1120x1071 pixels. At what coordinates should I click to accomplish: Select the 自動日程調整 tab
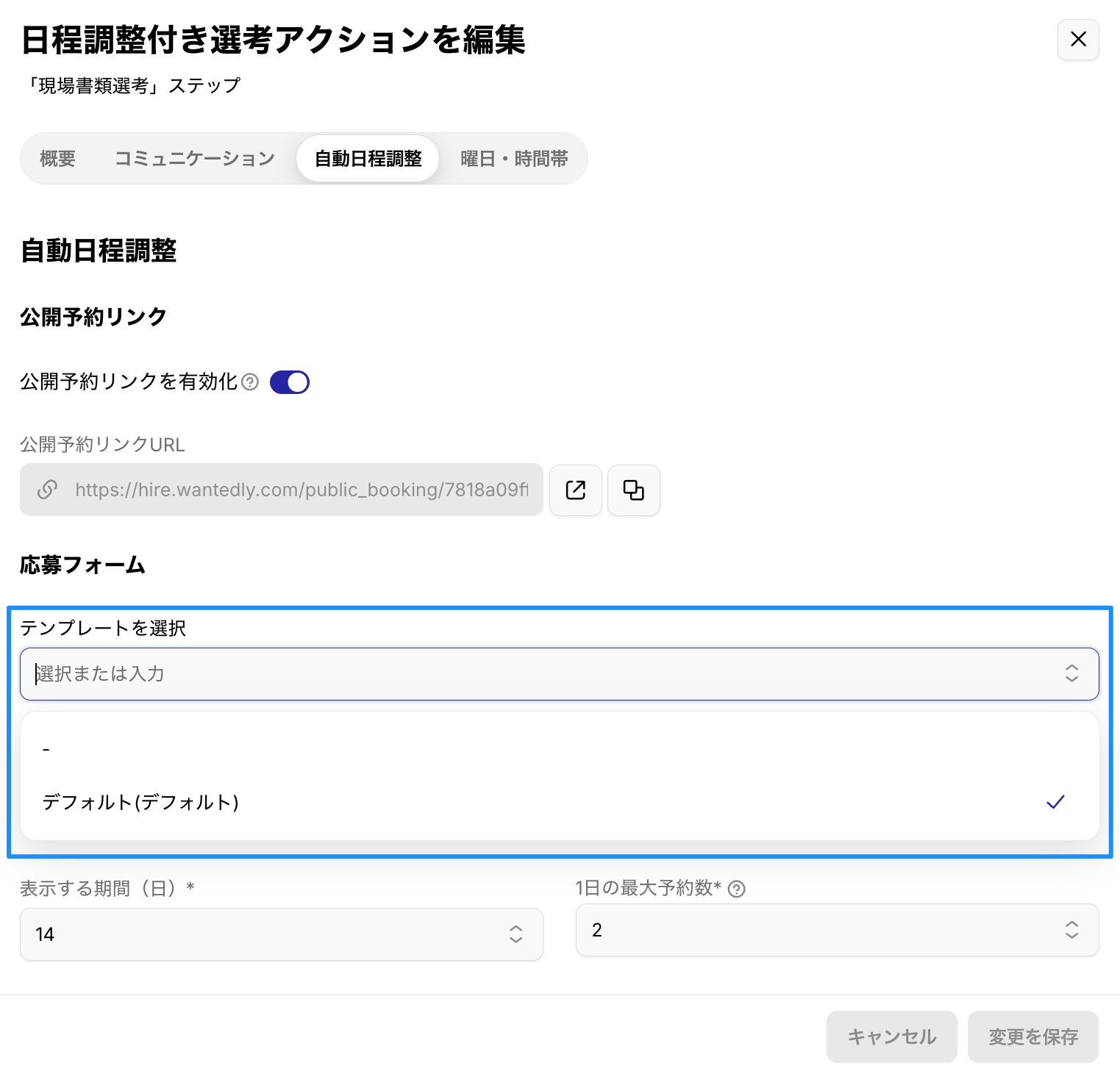(x=368, y=159)
